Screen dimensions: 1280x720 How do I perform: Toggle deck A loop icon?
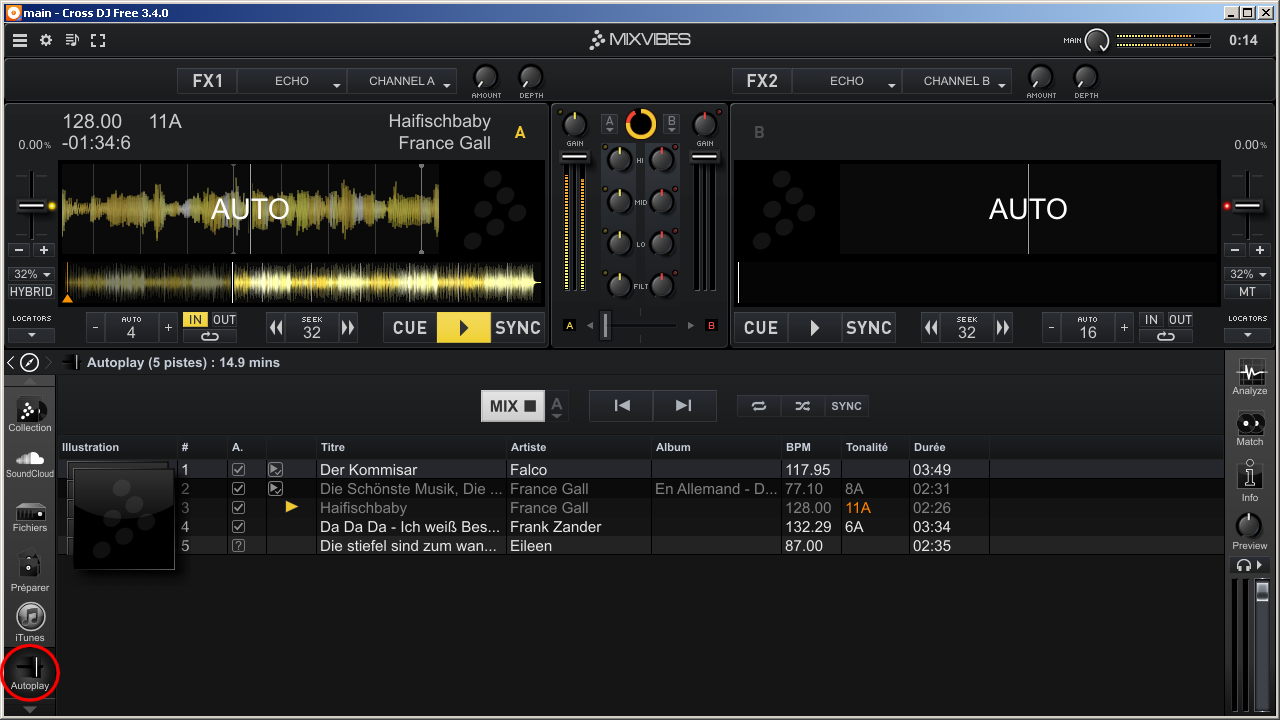click(209, 336)
